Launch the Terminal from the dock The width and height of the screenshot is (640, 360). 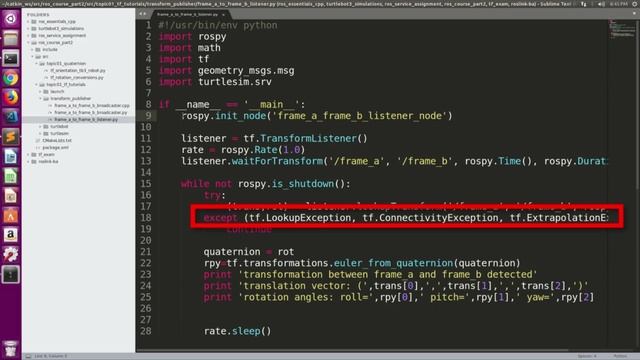11,58
